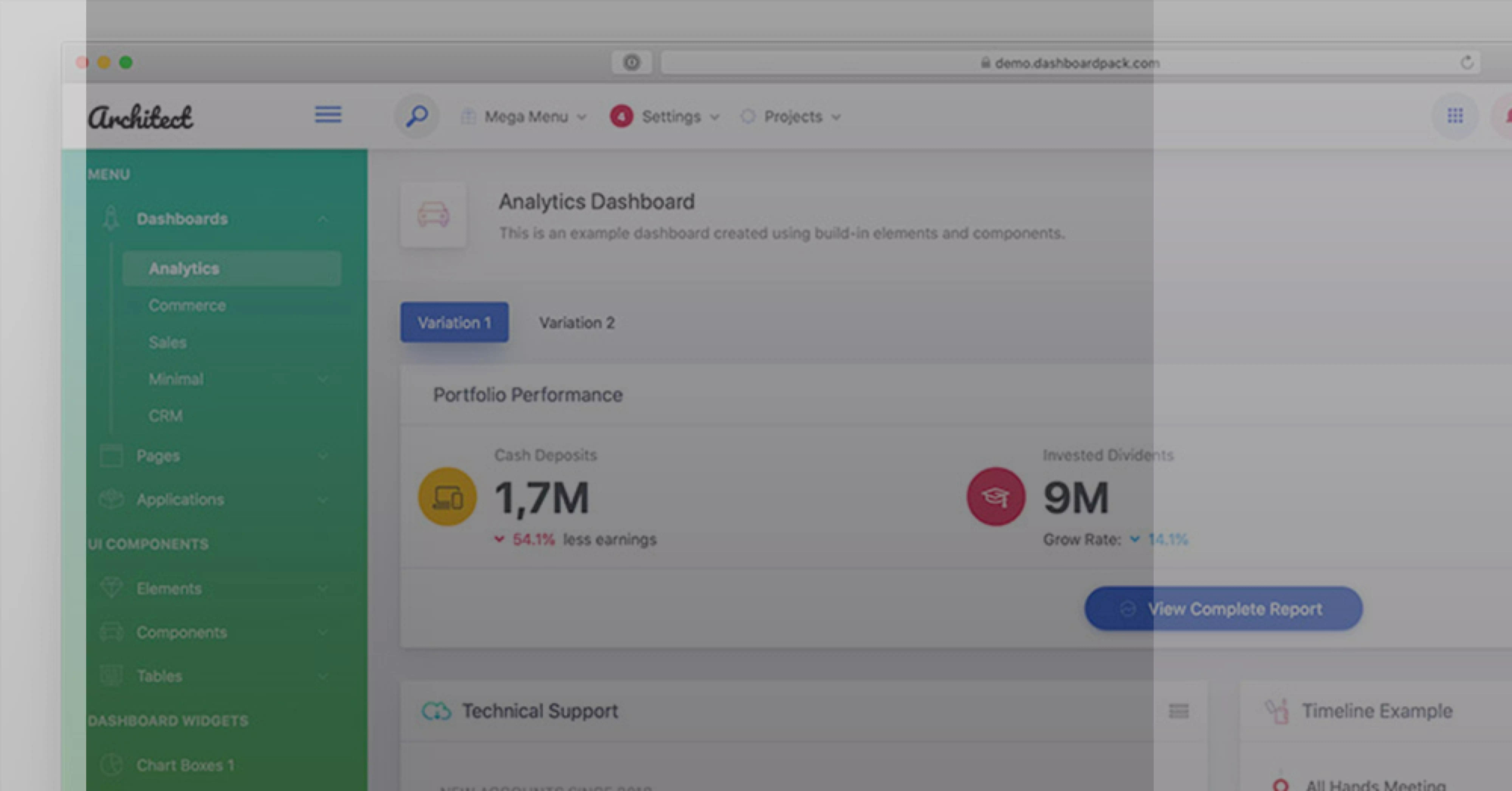Viewport: 1512px width, 791px height.
Task: Click the macOS yellow minimize button
Action: (104, 62)
